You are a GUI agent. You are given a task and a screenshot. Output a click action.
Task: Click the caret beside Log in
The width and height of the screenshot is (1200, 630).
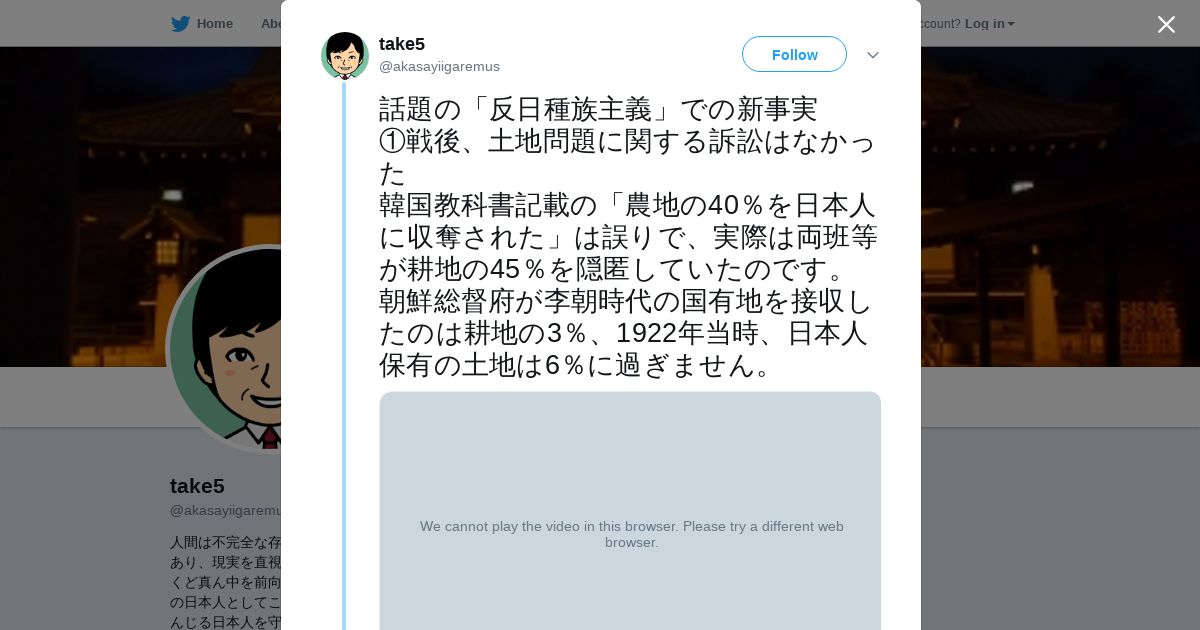click(x=1011, y=24)
